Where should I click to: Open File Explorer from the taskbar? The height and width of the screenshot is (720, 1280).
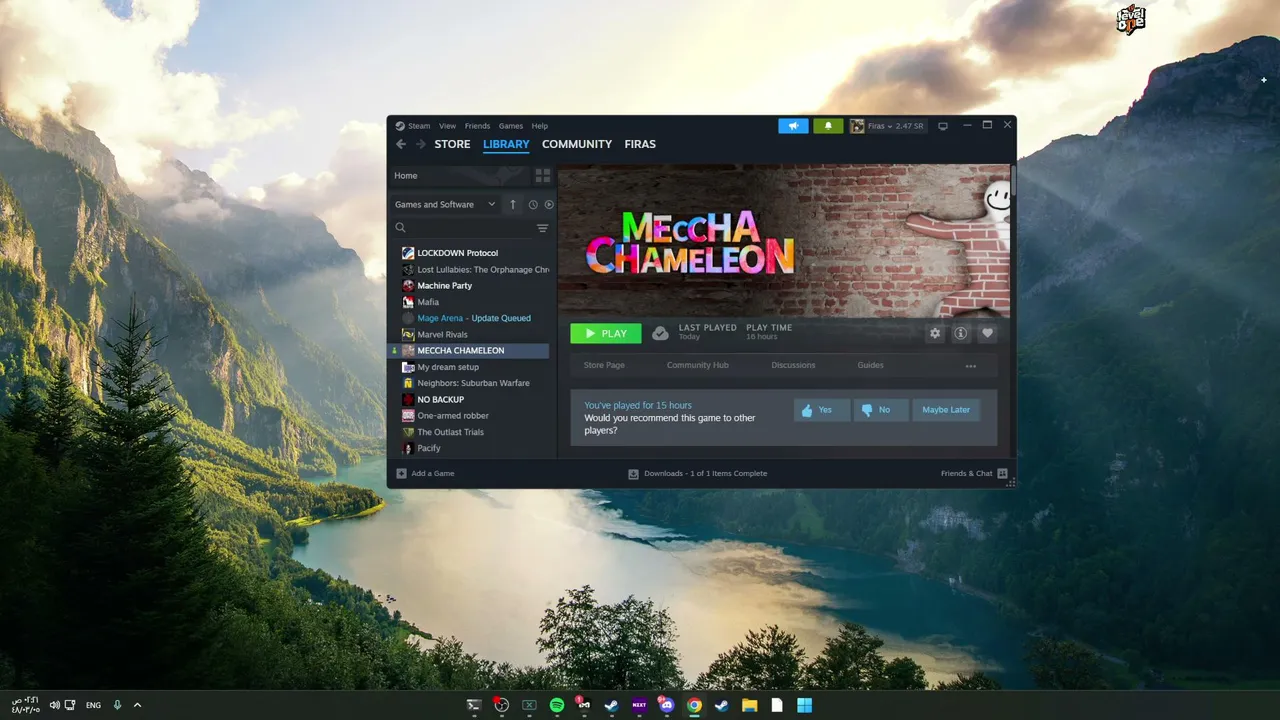coord(749,705)
